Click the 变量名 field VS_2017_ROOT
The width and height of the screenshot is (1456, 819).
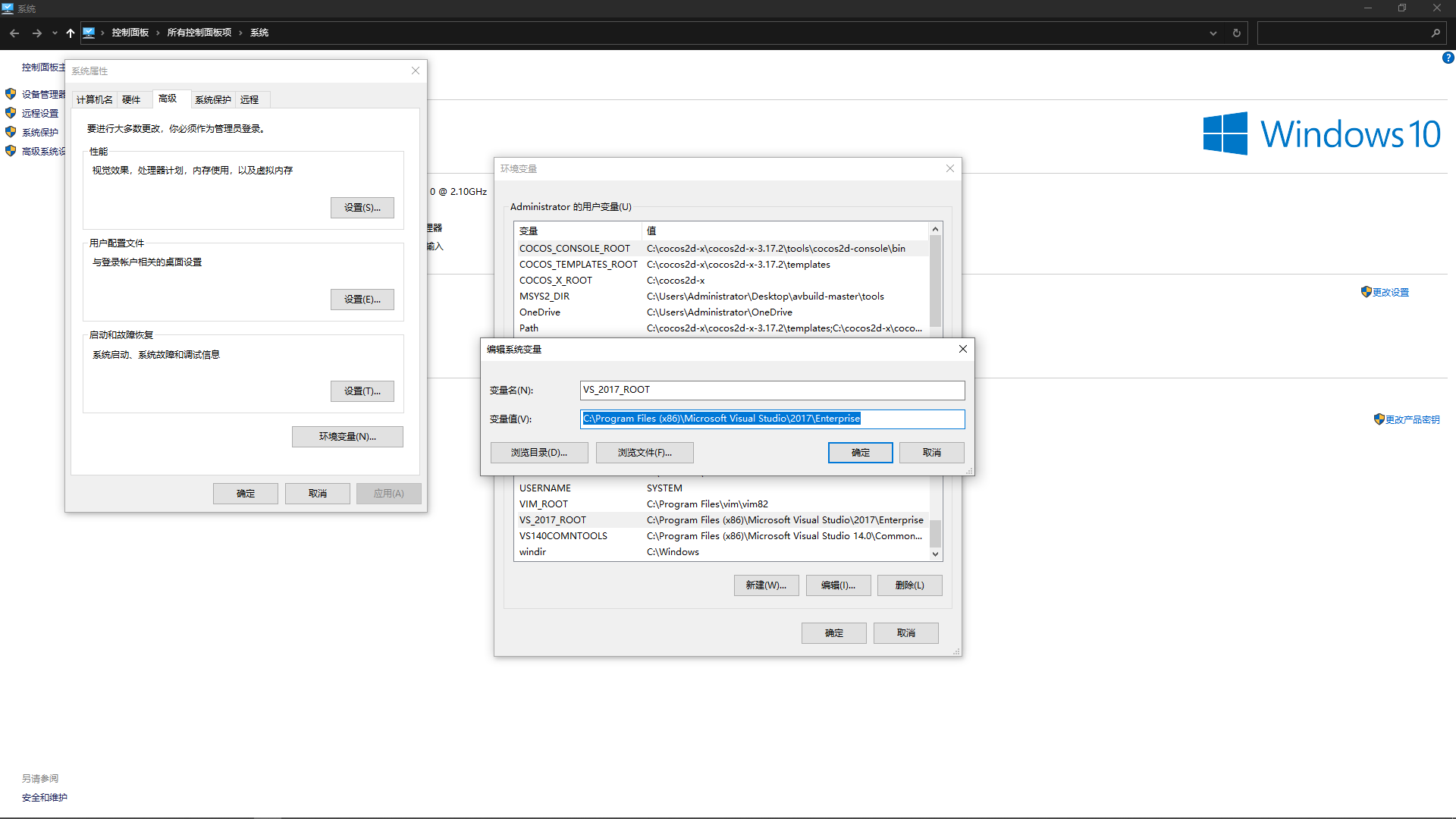click(772, 390)
